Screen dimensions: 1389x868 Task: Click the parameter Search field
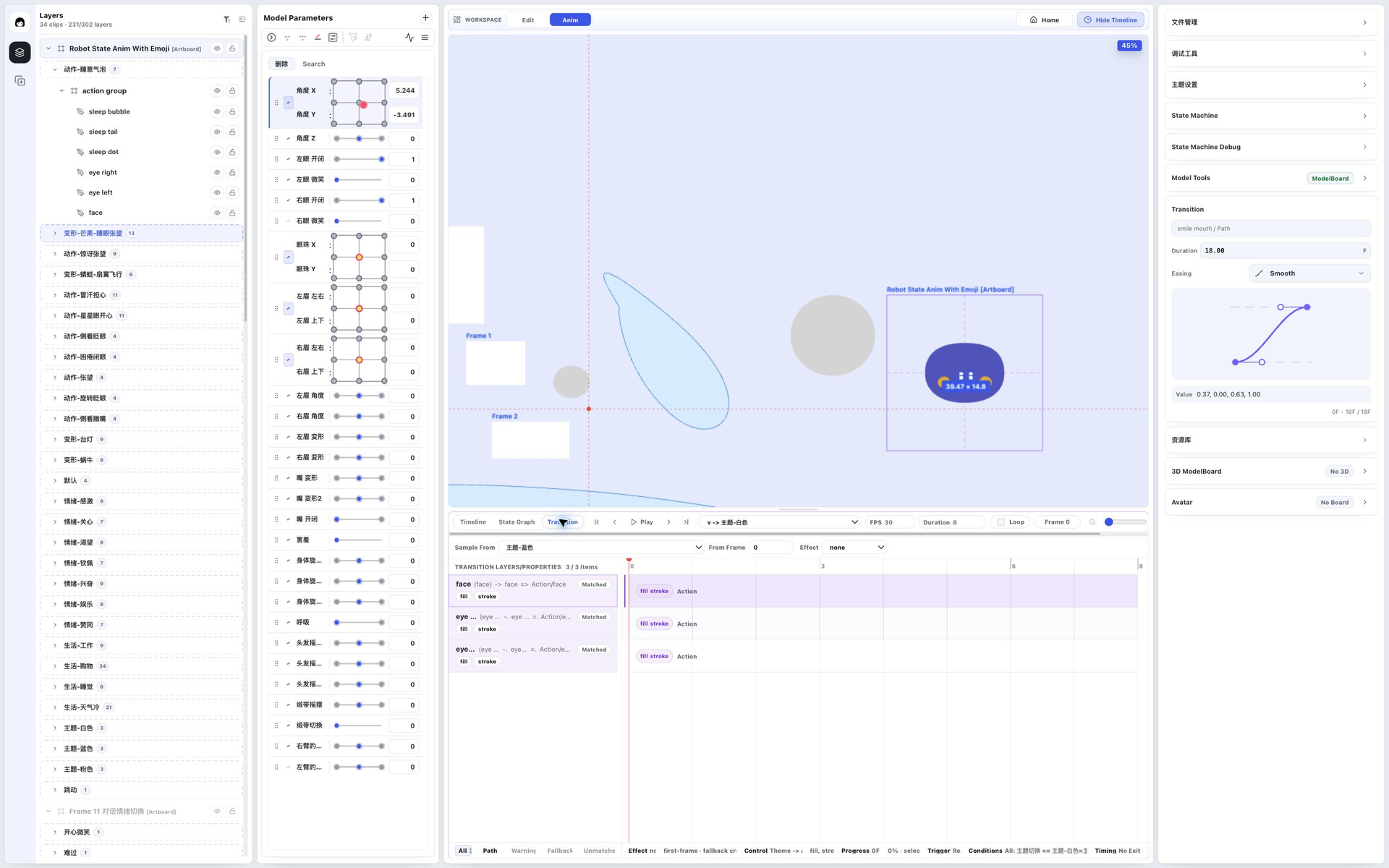point(362,64)
